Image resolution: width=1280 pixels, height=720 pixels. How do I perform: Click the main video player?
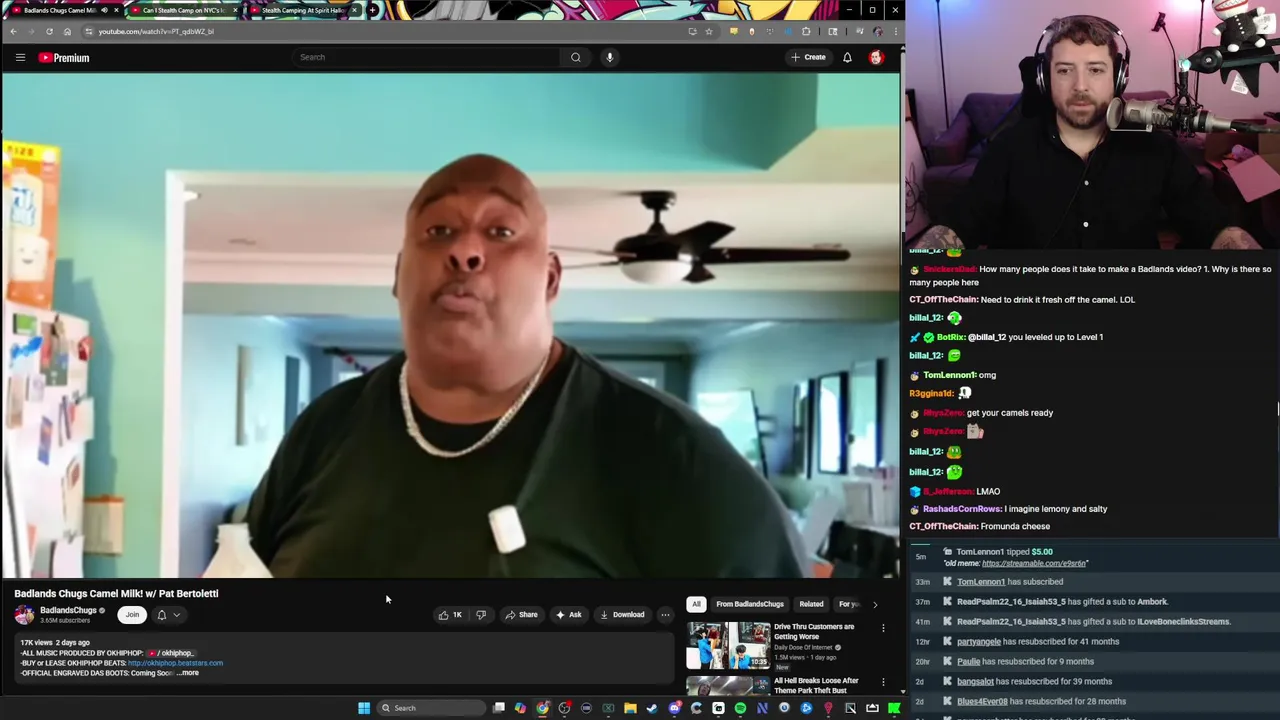[450, 325]
